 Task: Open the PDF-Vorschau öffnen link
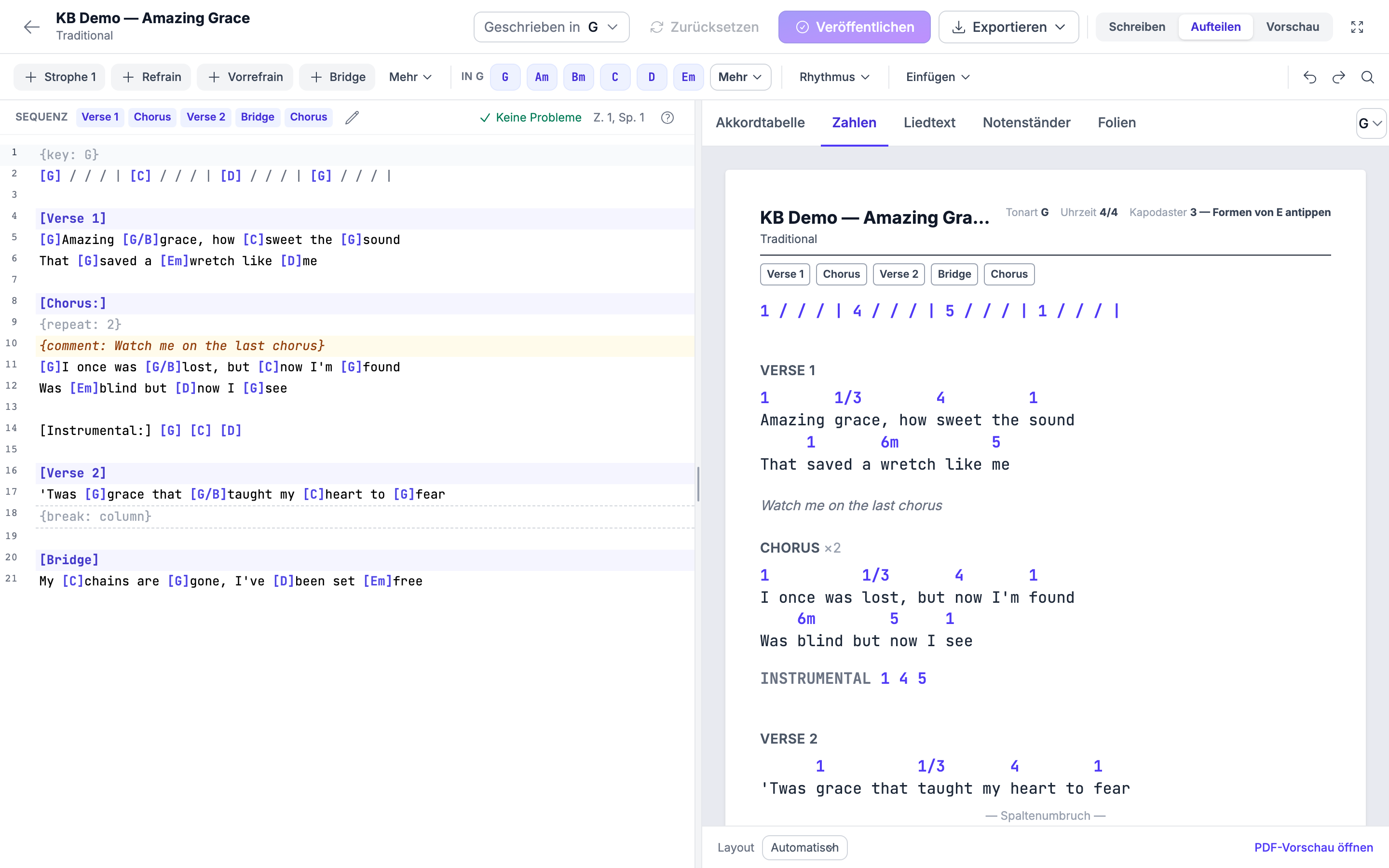pyautogui.click(x=1313, y=847)
